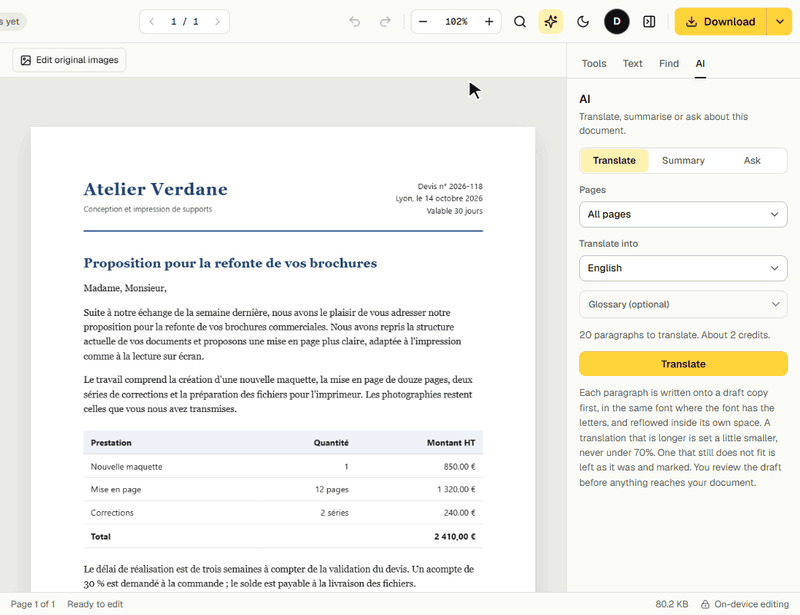Click the 12 pages quantity cell

click(332, 489)
